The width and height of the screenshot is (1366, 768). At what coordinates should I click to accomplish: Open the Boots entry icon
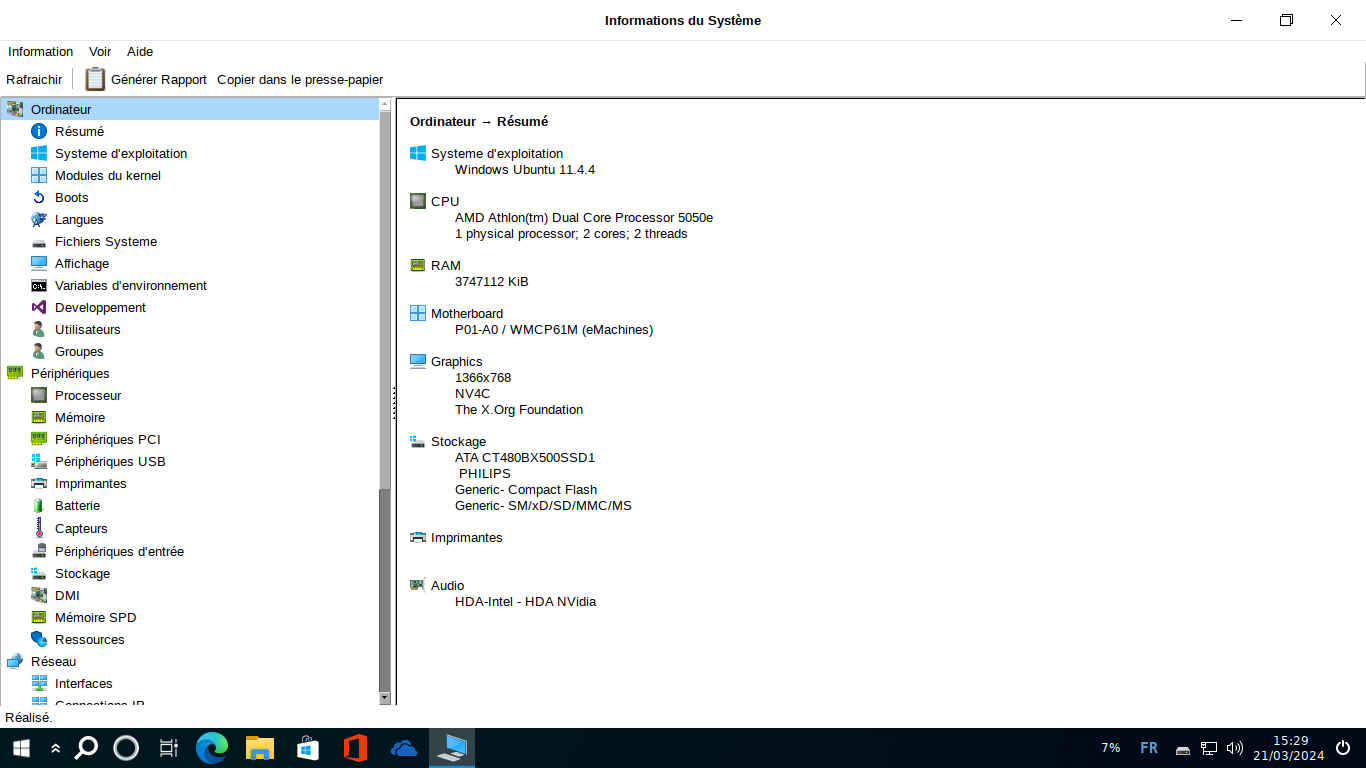(x=39, y=197)
